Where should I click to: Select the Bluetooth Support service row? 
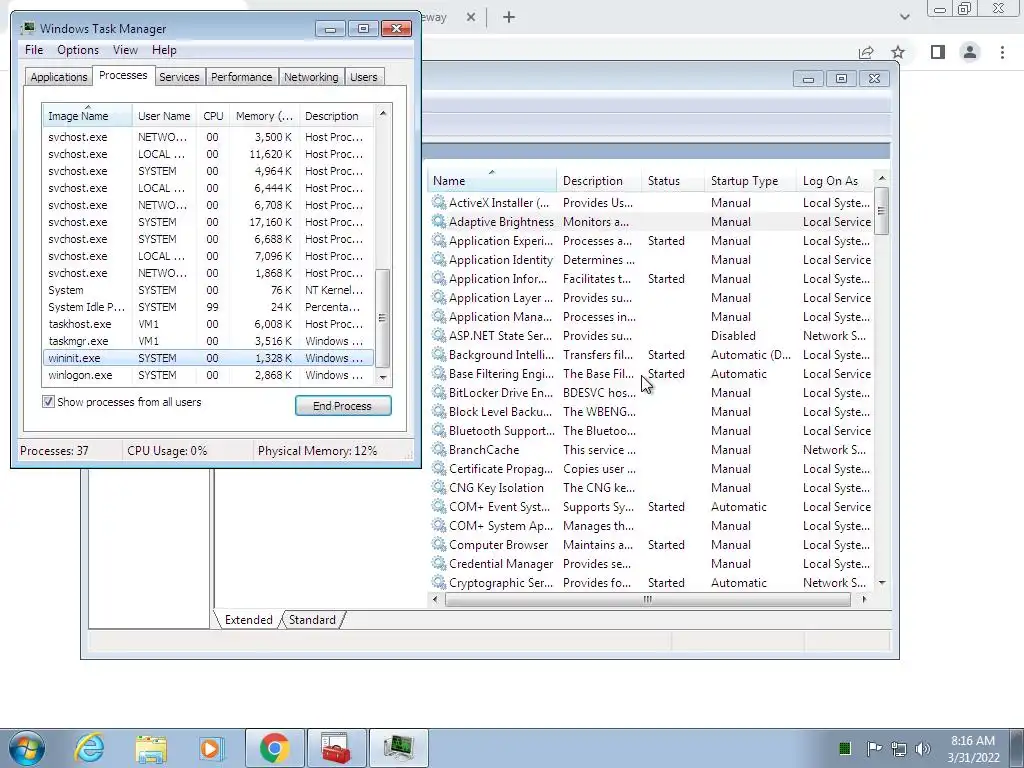click(651, 431)
